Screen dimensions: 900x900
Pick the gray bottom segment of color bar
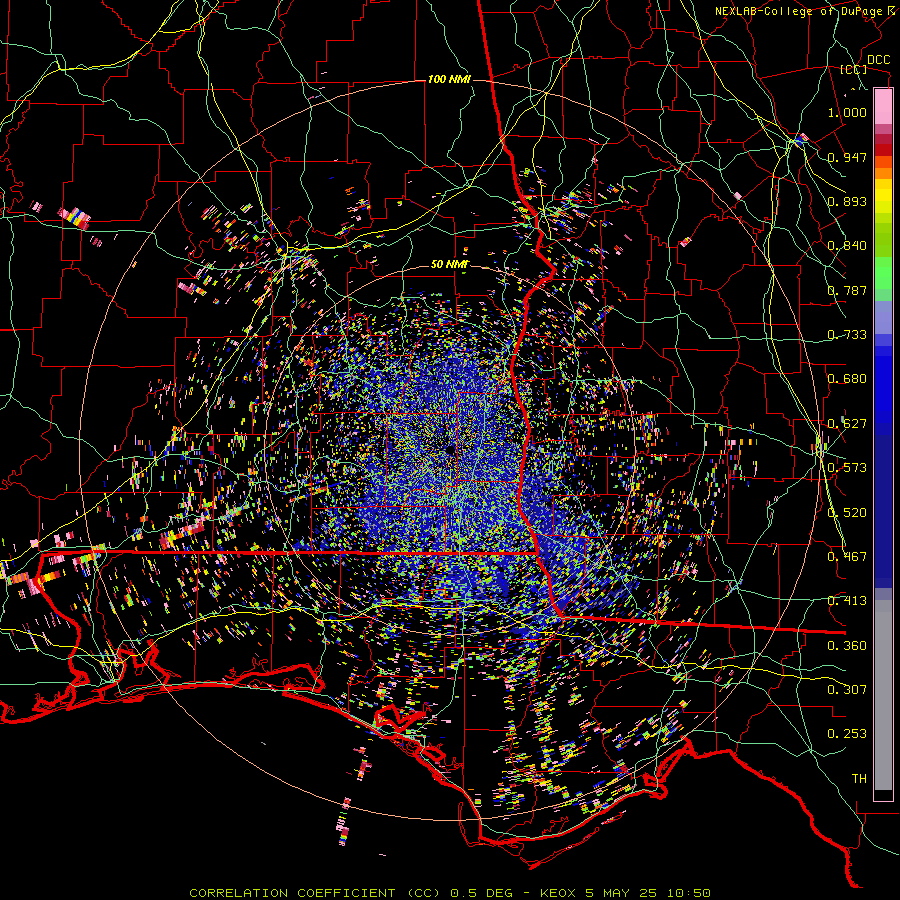883,695
